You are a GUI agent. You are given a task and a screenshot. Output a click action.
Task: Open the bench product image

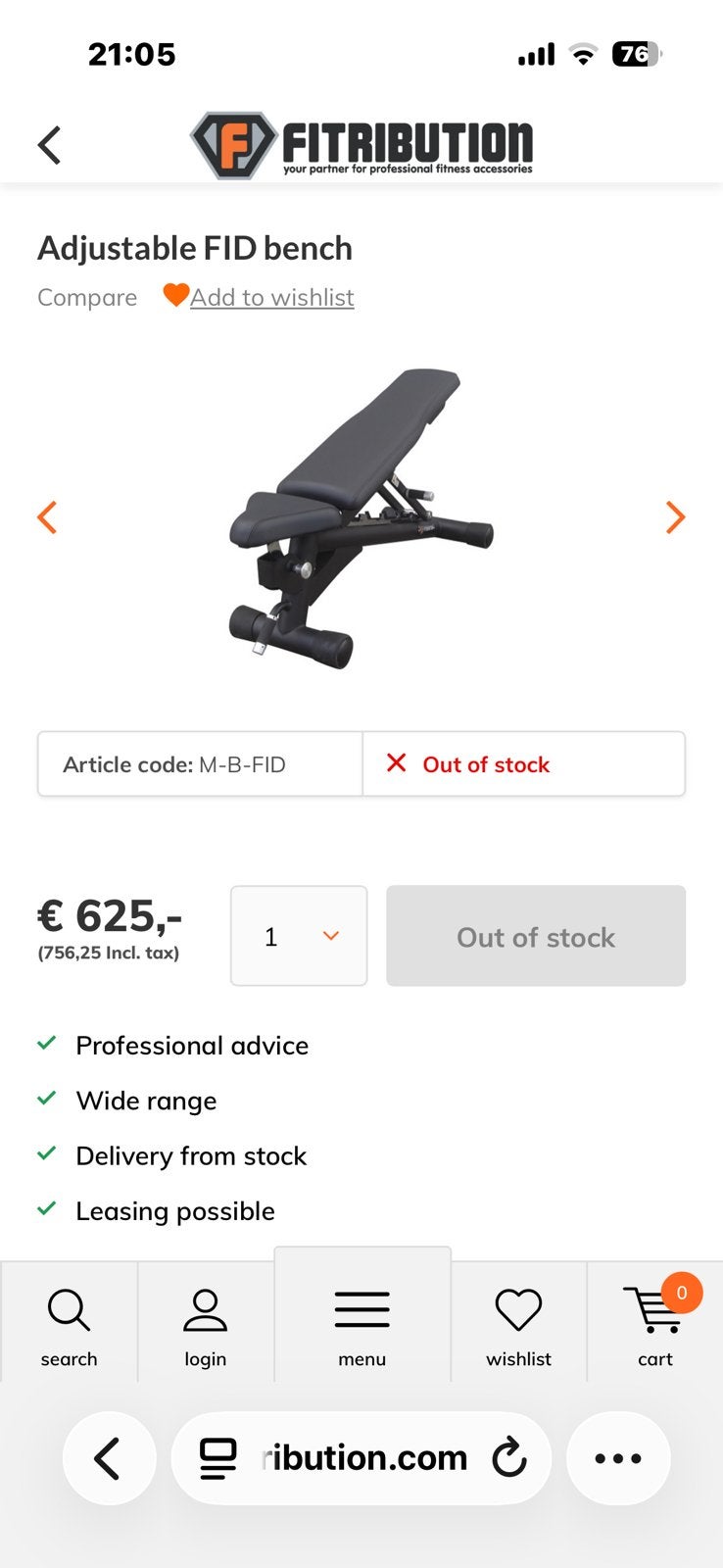(361, 518)
